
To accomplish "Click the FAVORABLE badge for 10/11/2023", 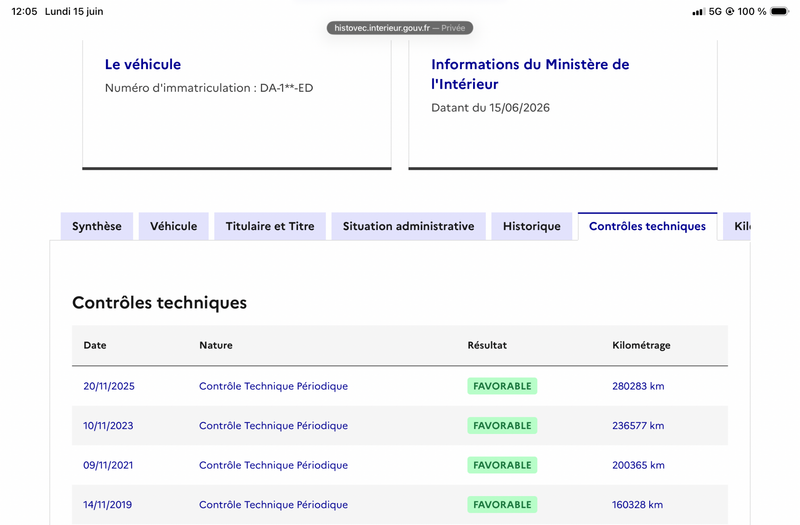I will coord(502,426).
